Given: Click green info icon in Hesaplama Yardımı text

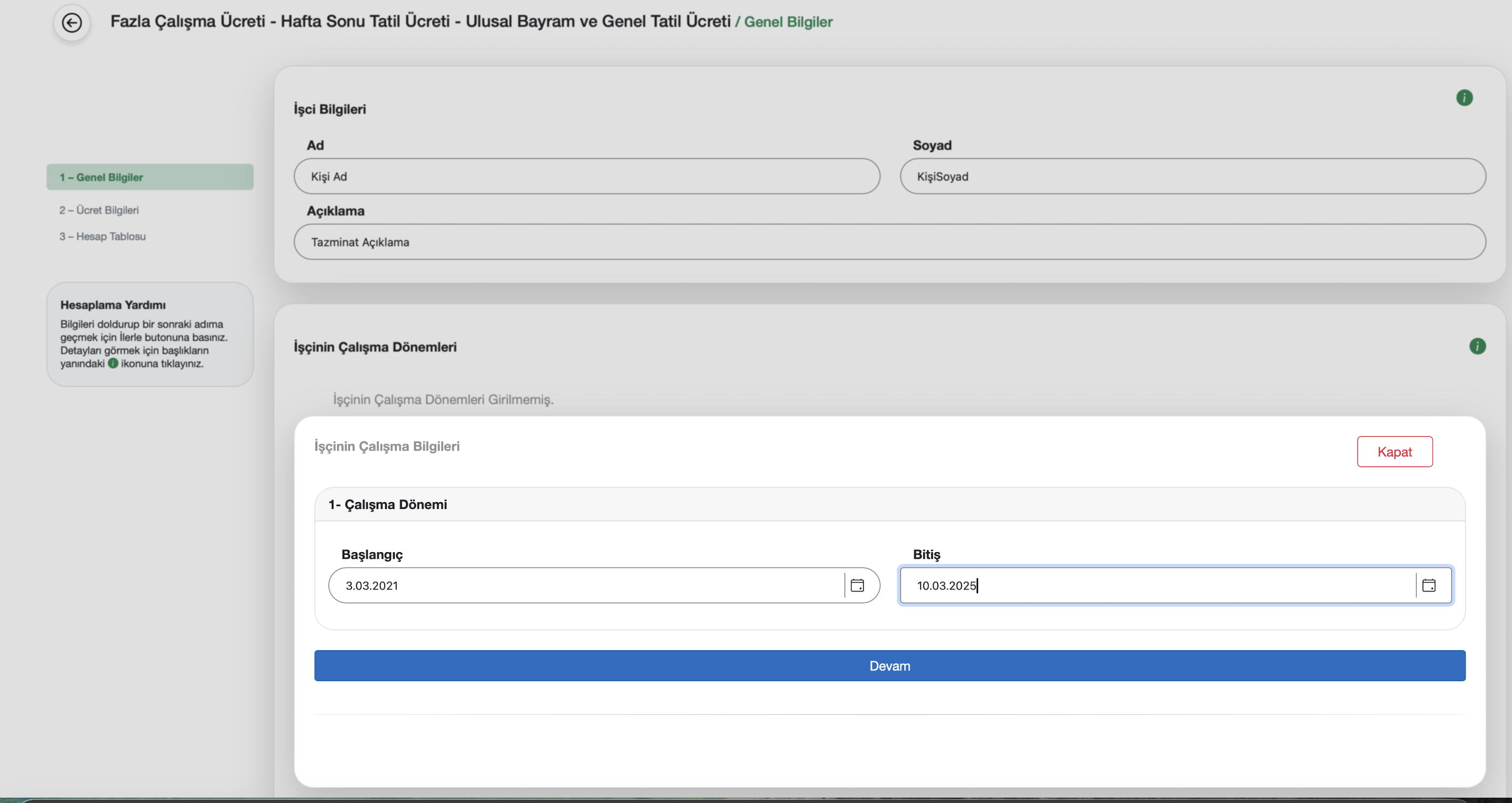Looking at the screenshot, I should [113, 363].
